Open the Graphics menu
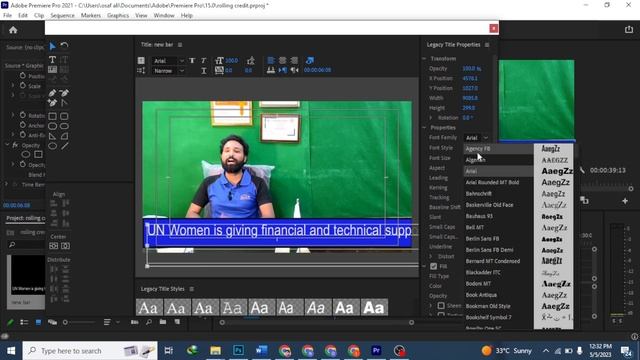Viewport: 640px width, 360px height. click(x=118, y=16)
